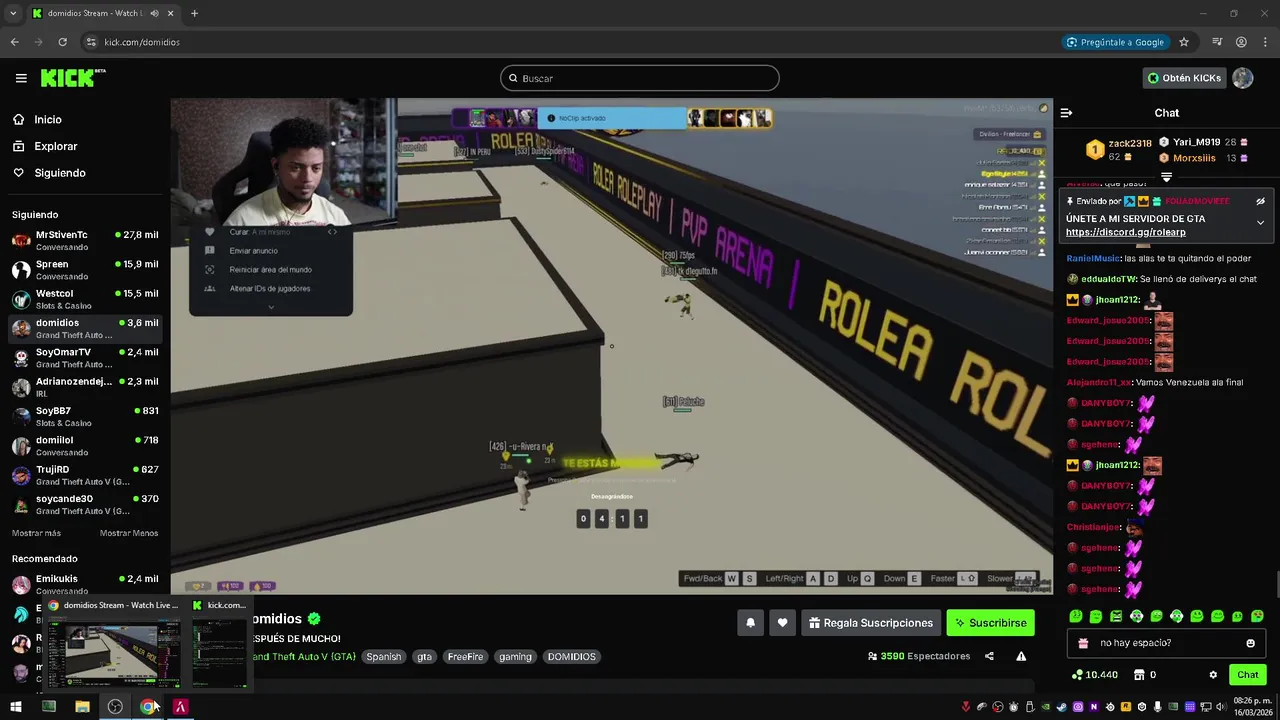1280x720 pixels.
Task: Open File Explorer from the taskbar
Action: (x=82, y=707)
